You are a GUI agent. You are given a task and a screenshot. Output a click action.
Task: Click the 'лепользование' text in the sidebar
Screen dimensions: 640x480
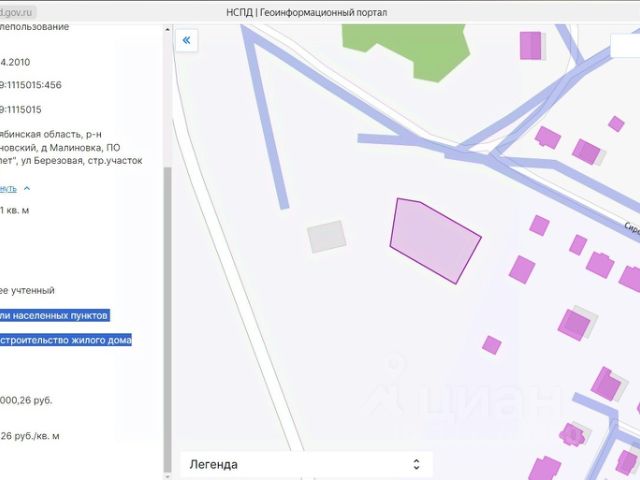[x=34, y=27]
